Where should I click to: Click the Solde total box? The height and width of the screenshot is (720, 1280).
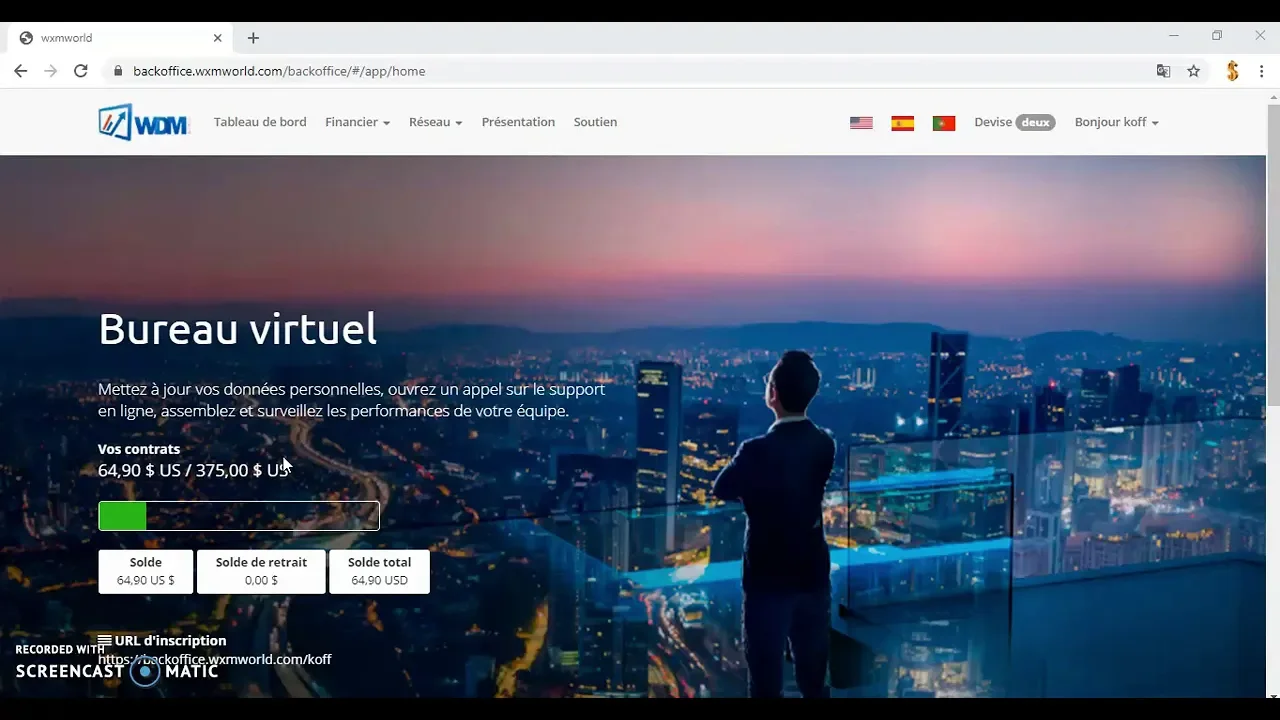[x=380, y=571]
